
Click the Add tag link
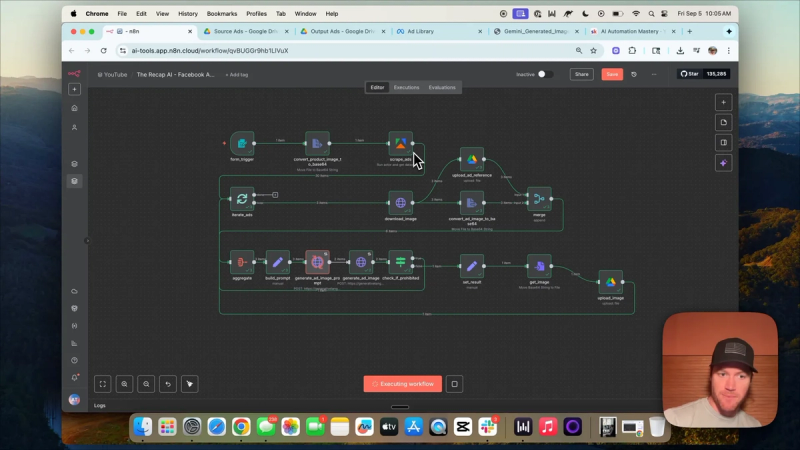tap(237, 74)
